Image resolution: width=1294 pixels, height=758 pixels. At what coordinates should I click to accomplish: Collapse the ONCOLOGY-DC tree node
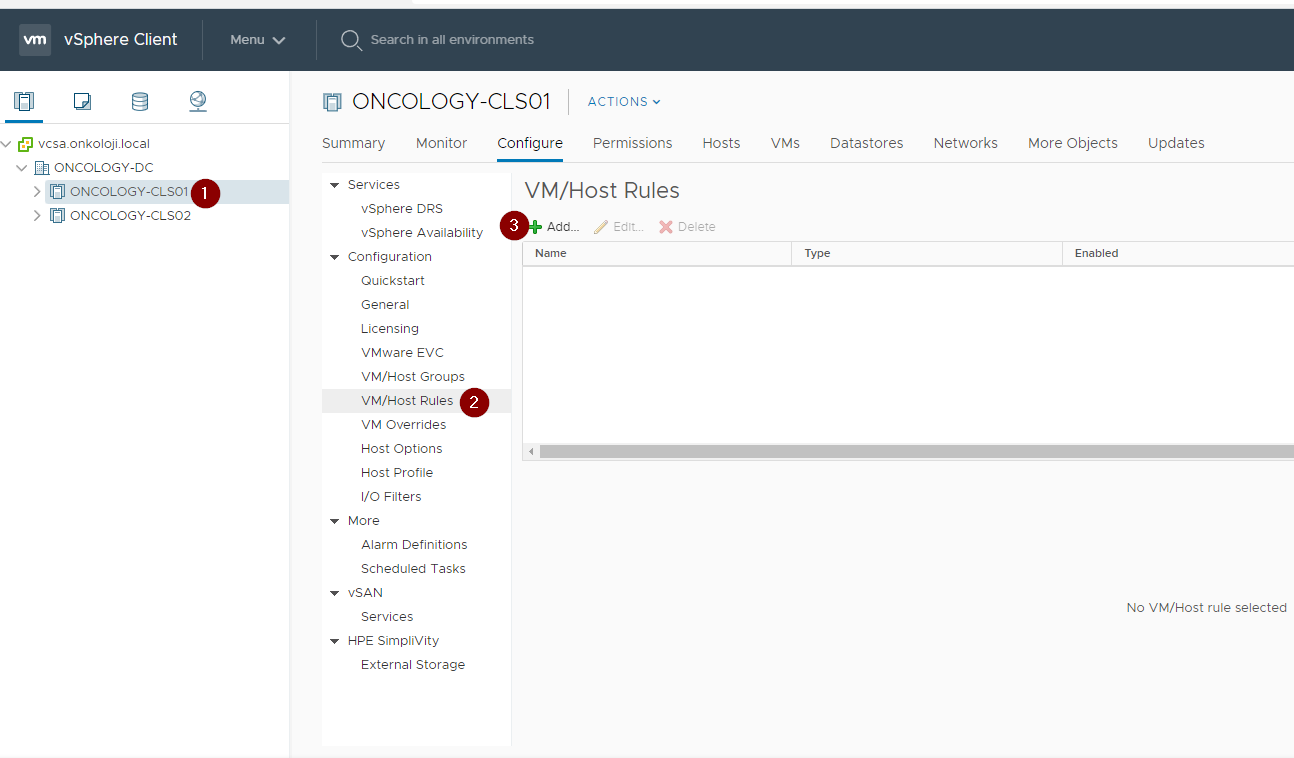tap(23, 168)
